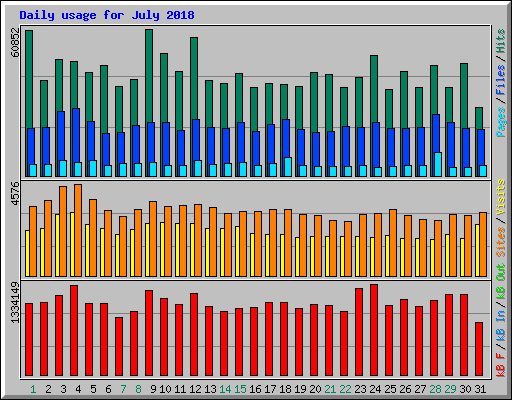
Task: Click the day "30" x-axis label
Action: pos(465,389)
